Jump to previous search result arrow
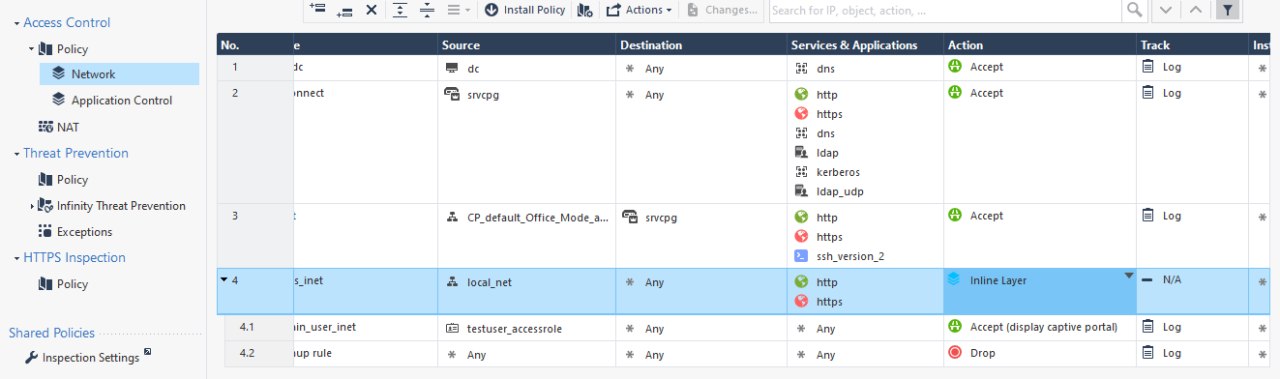This screenshot has width=1280, height=379. [1195, 9]
